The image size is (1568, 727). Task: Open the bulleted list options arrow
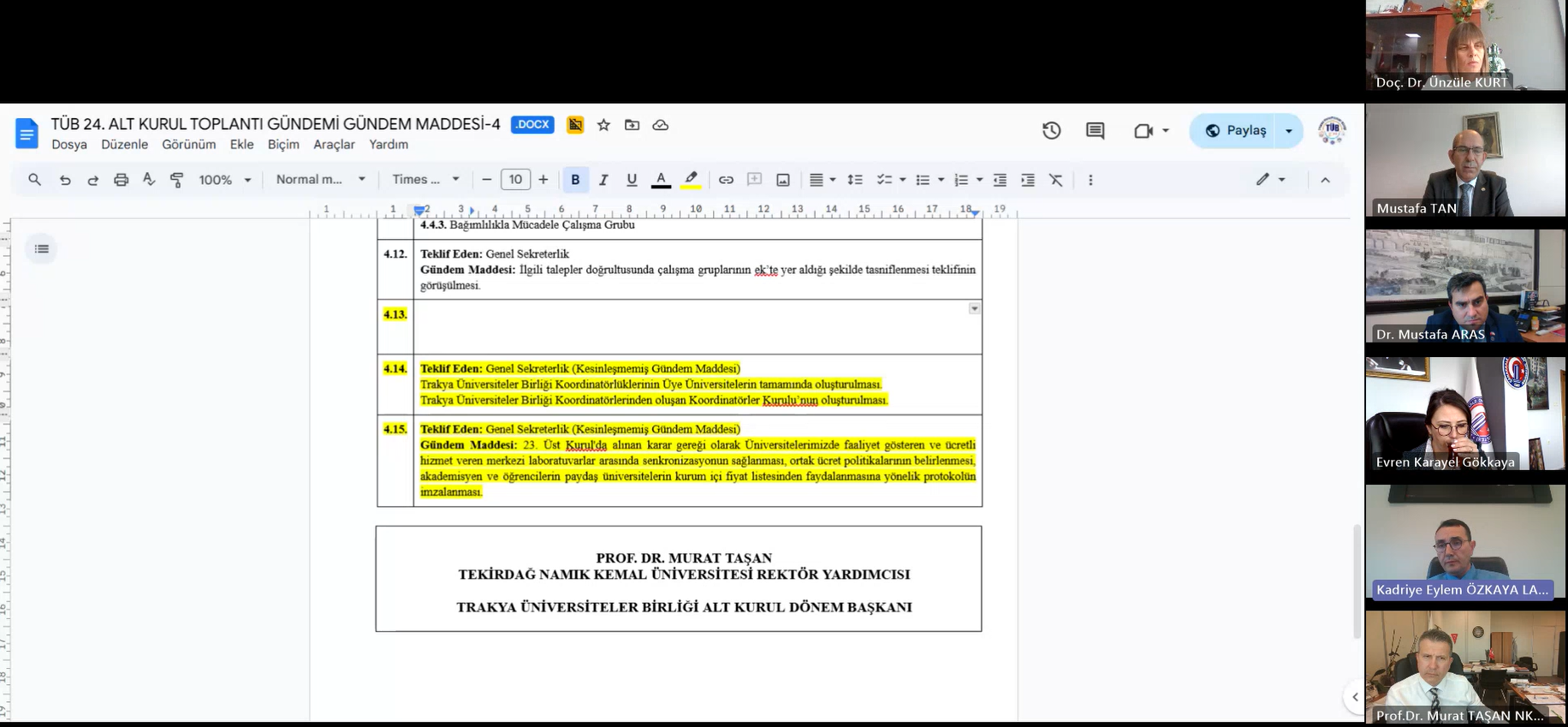click(941, 180)
